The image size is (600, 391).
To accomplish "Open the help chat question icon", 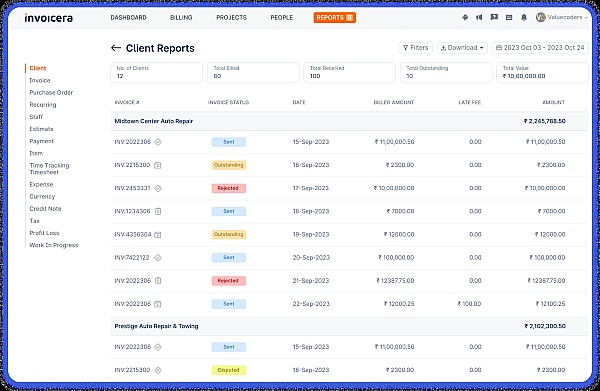I will pos(494,18).
